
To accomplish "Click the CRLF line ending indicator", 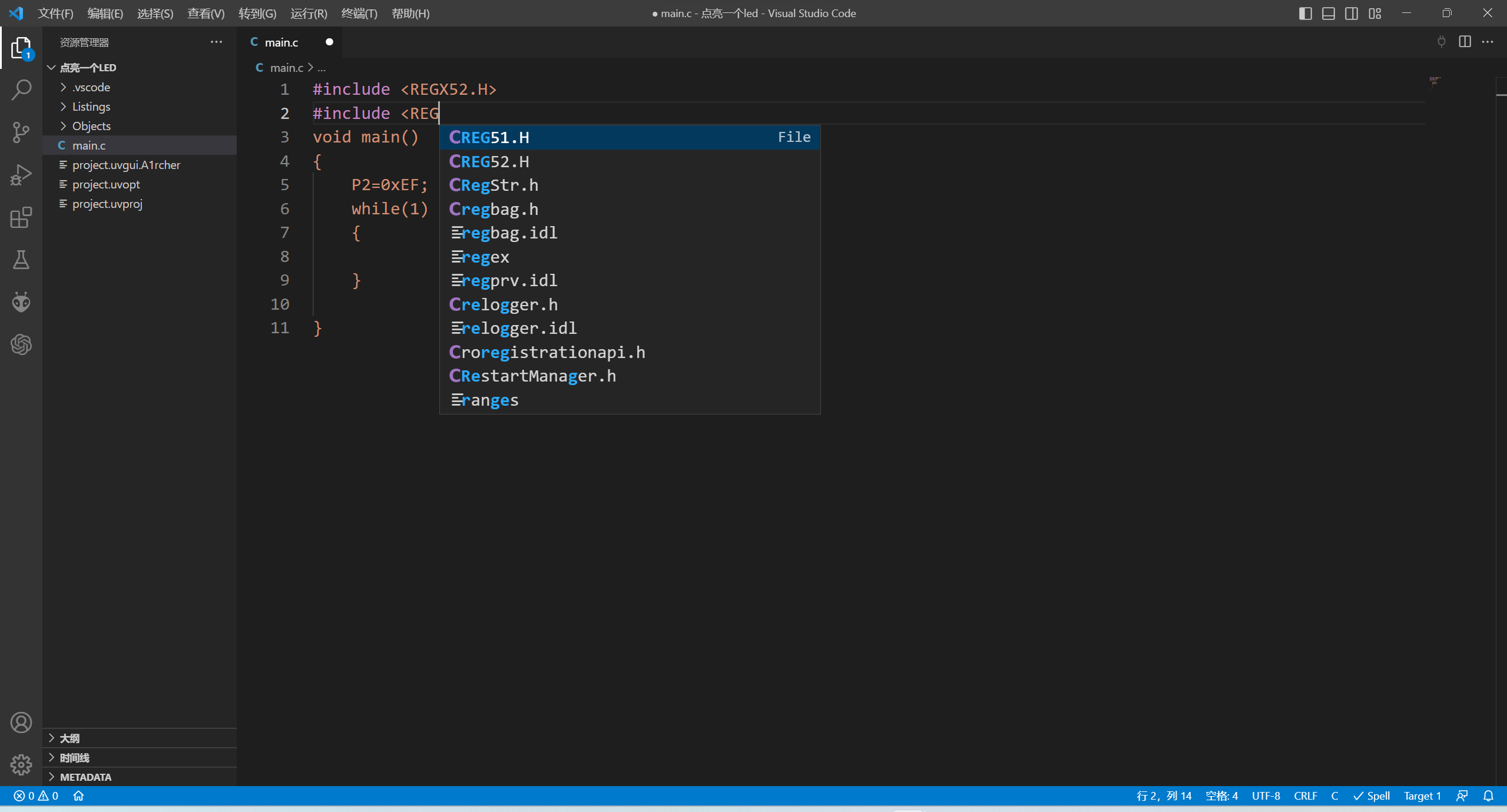I will (1305, 796).
